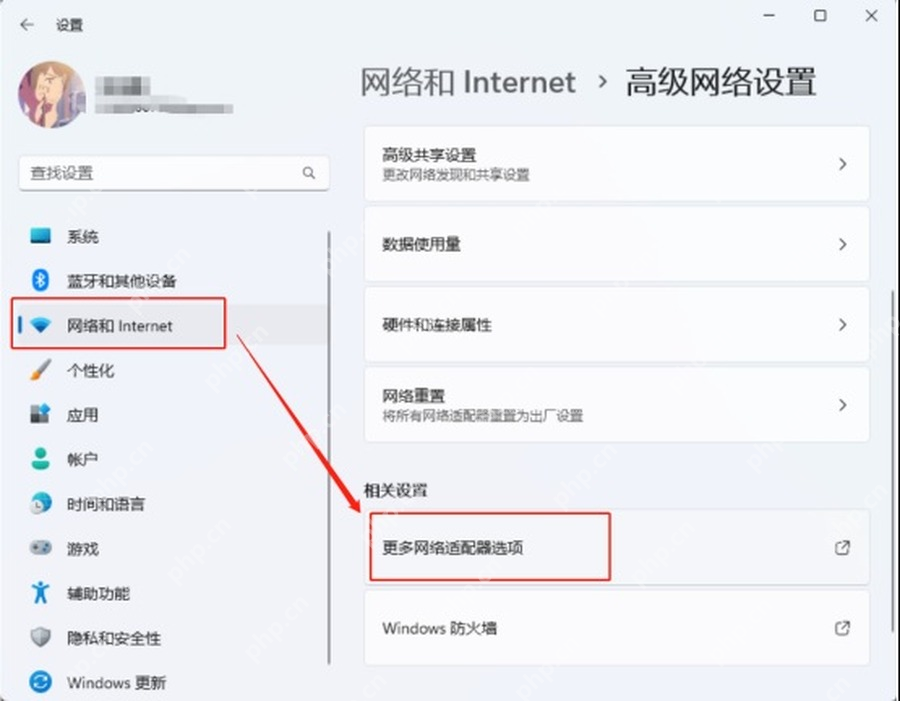Click the 应用 apps icon

(40, 414)
